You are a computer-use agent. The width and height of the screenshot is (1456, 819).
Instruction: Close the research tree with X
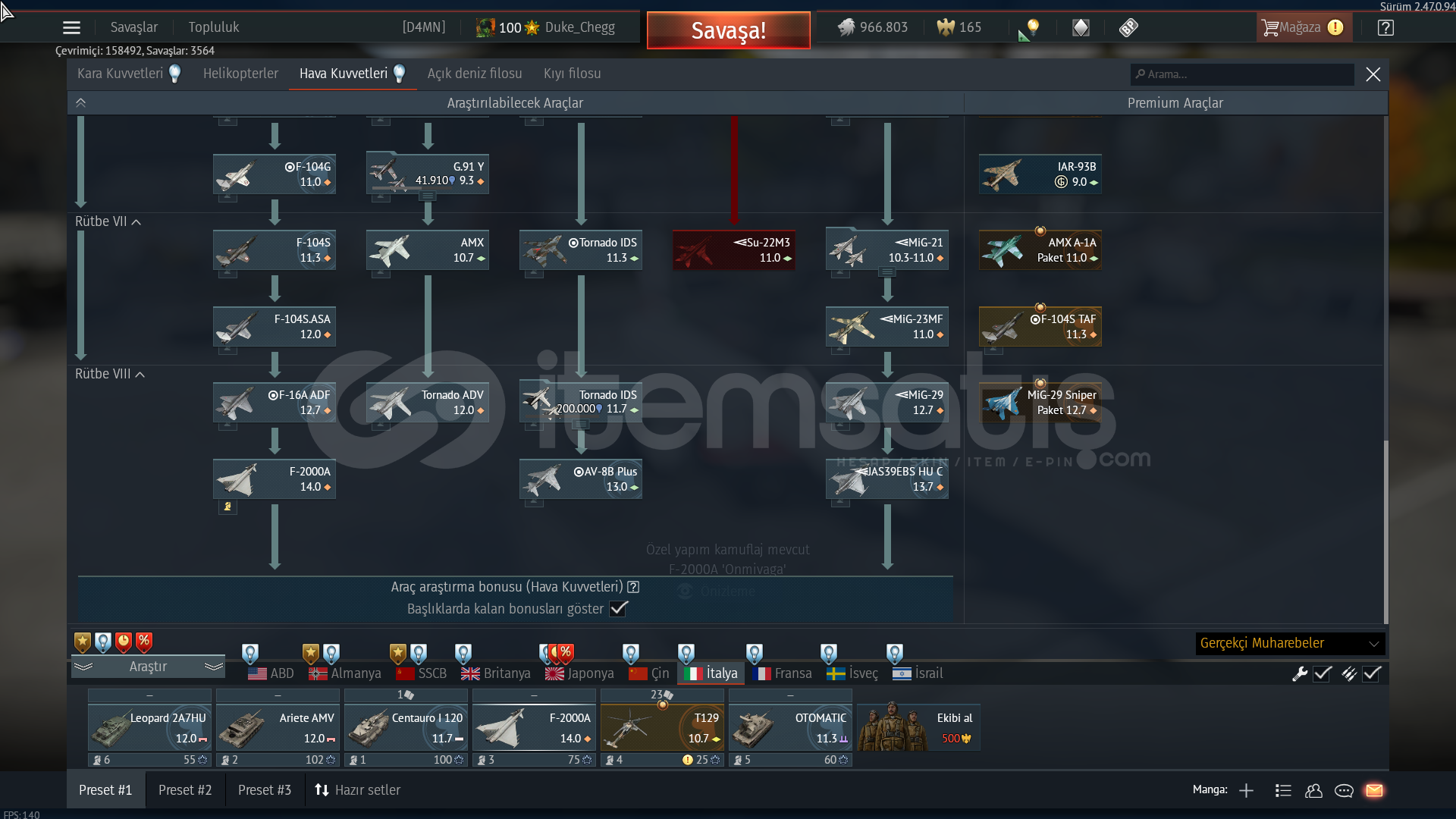tap(1373, 74)
